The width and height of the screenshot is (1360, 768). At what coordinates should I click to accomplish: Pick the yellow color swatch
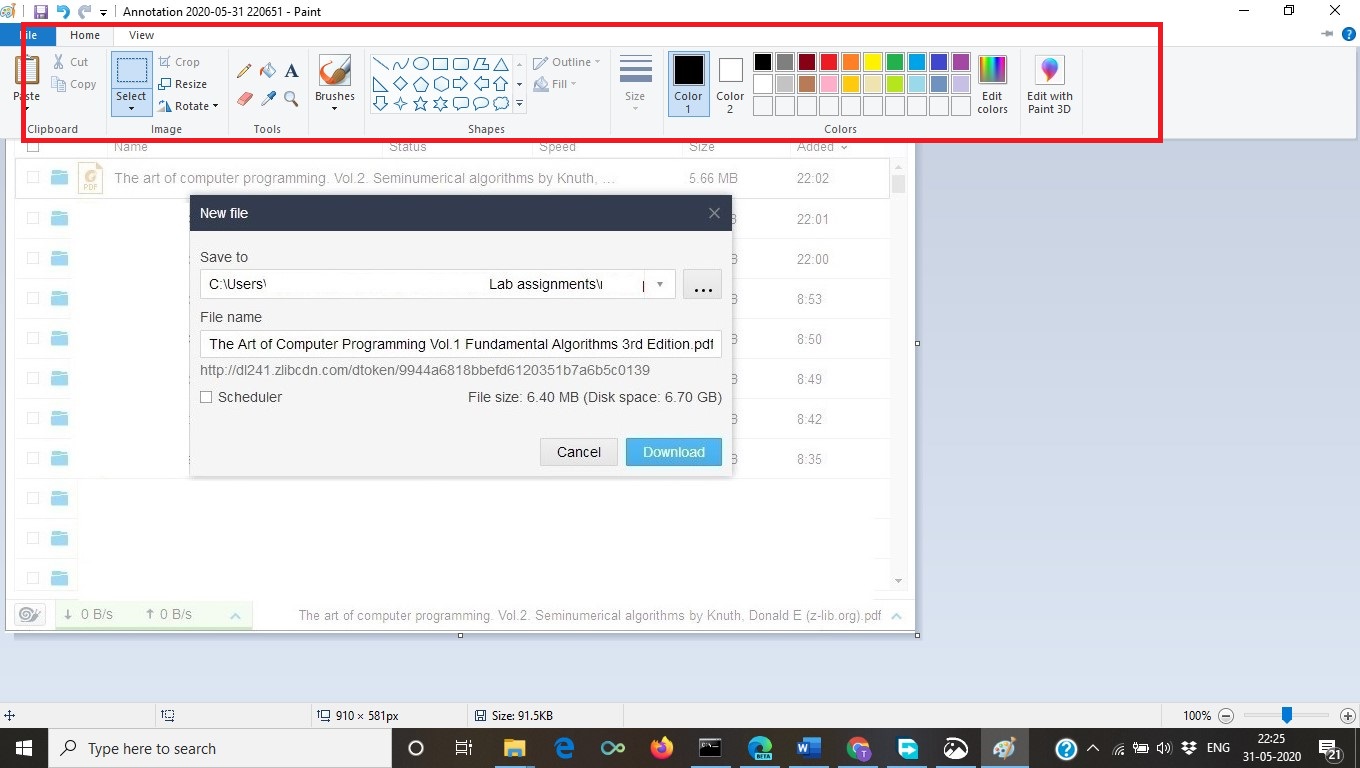pos(873,62)
